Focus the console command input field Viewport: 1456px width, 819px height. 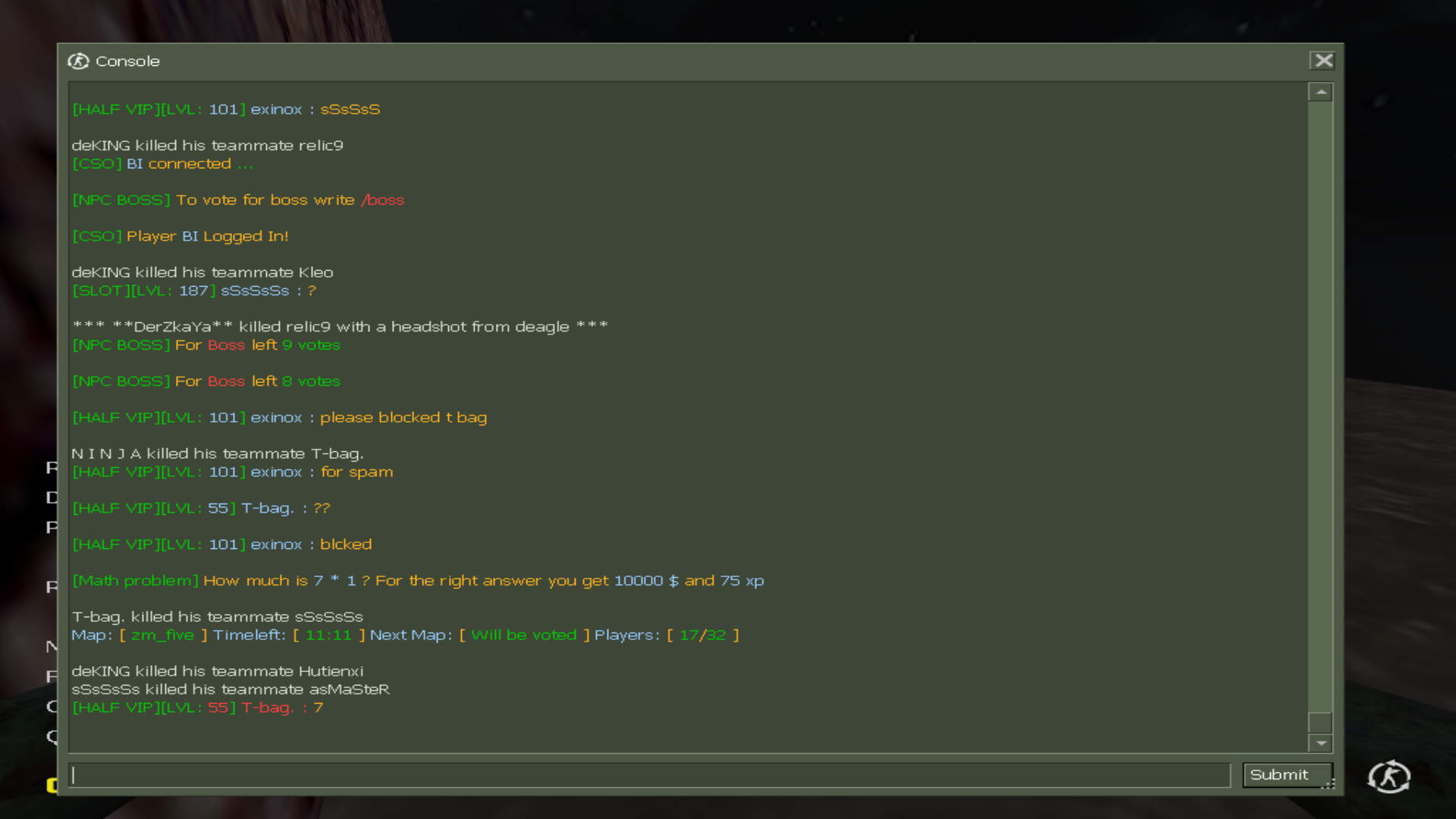click(648, 775)
